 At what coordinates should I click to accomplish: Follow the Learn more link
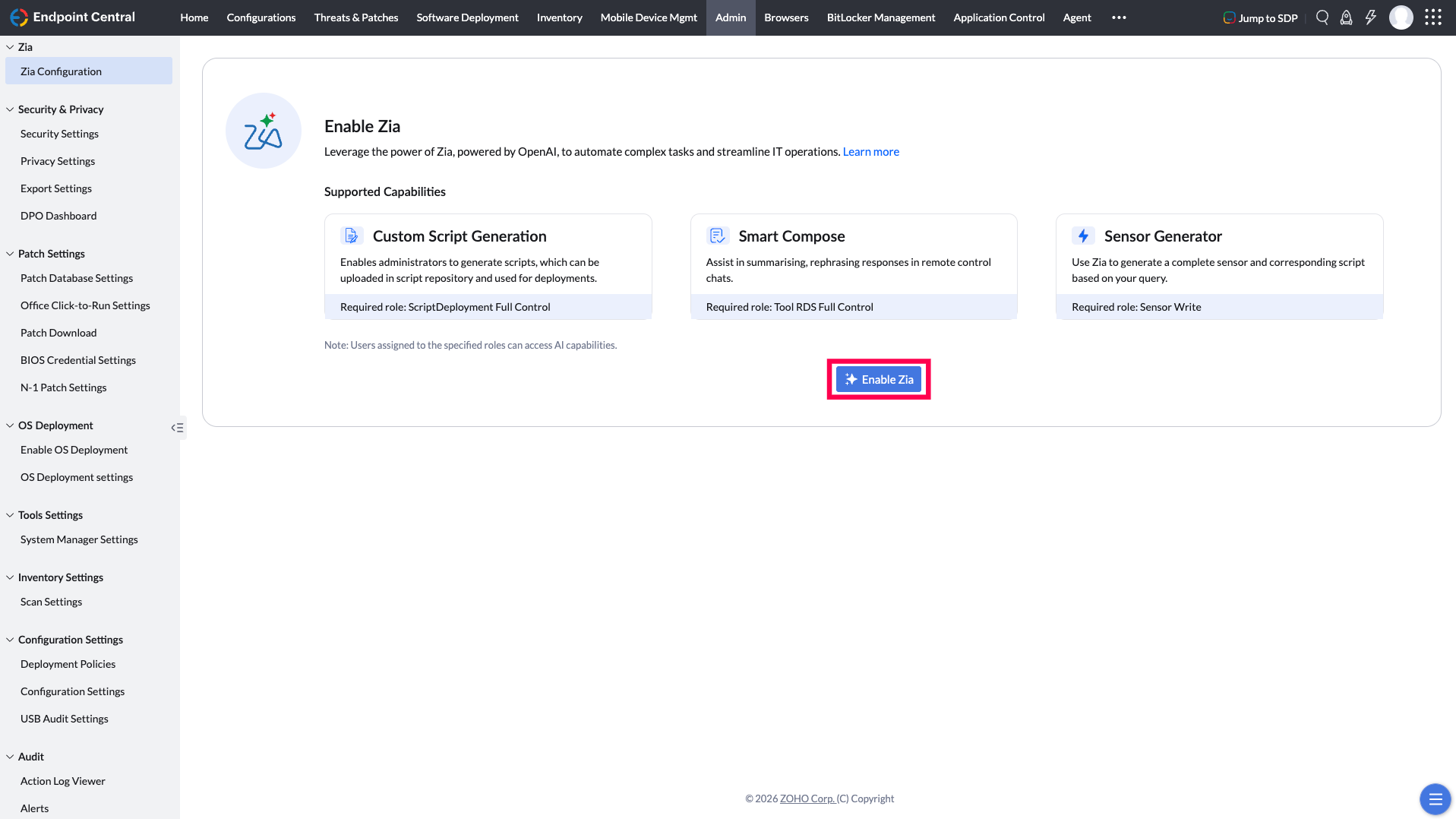[x=871, y=152]
